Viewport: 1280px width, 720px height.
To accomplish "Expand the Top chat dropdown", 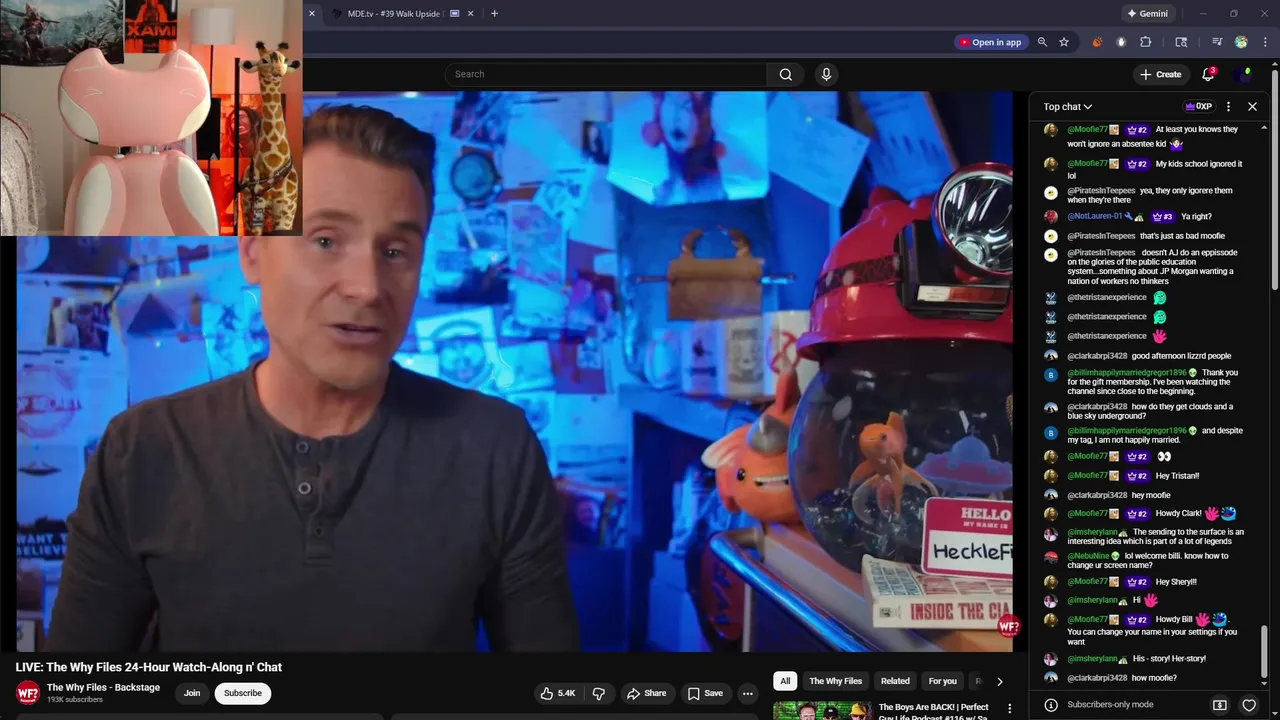I will [1068, 106].
